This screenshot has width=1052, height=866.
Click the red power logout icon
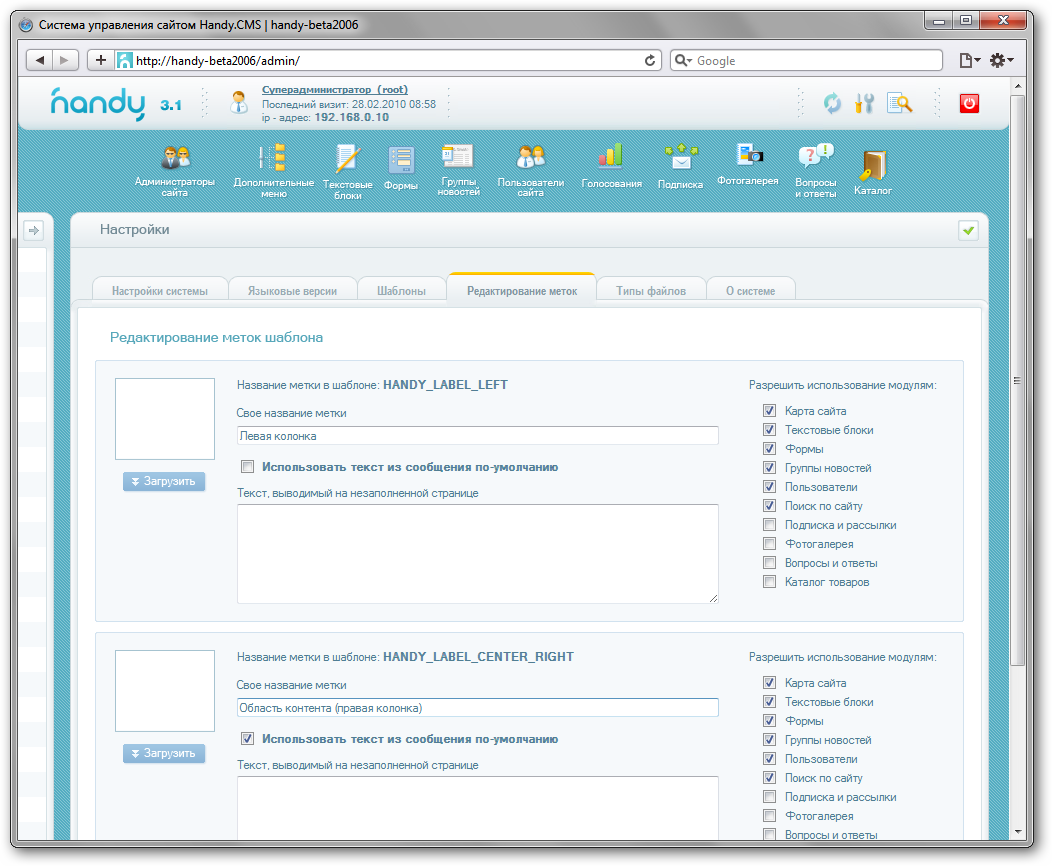tap(969, 103)
